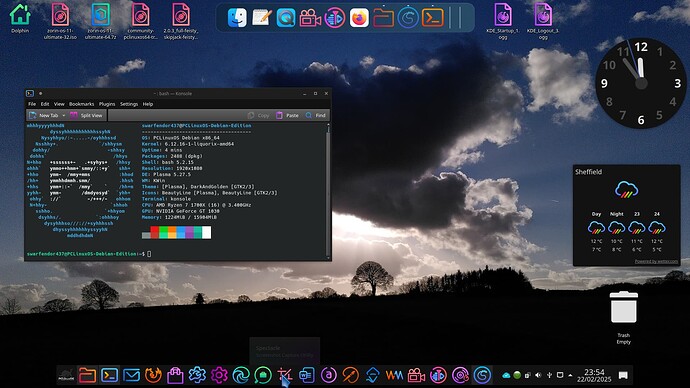This screenshot has width=690, height=388.
Task: Click the pin icon in Konsole title bar
Action: [40, 94]
